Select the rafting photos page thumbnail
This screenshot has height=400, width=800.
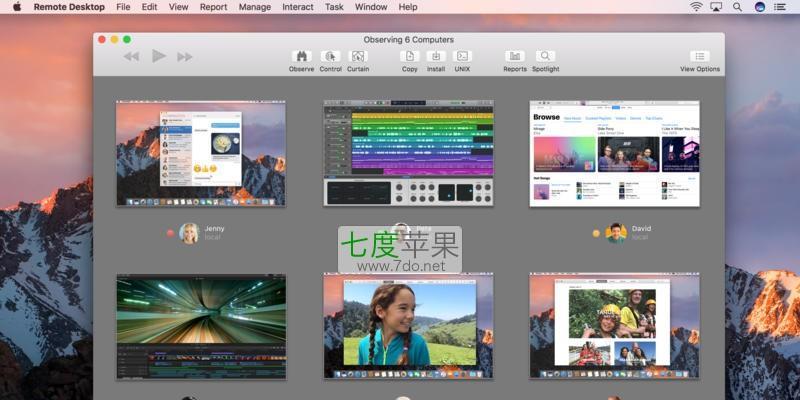click(x=614, y=326)
